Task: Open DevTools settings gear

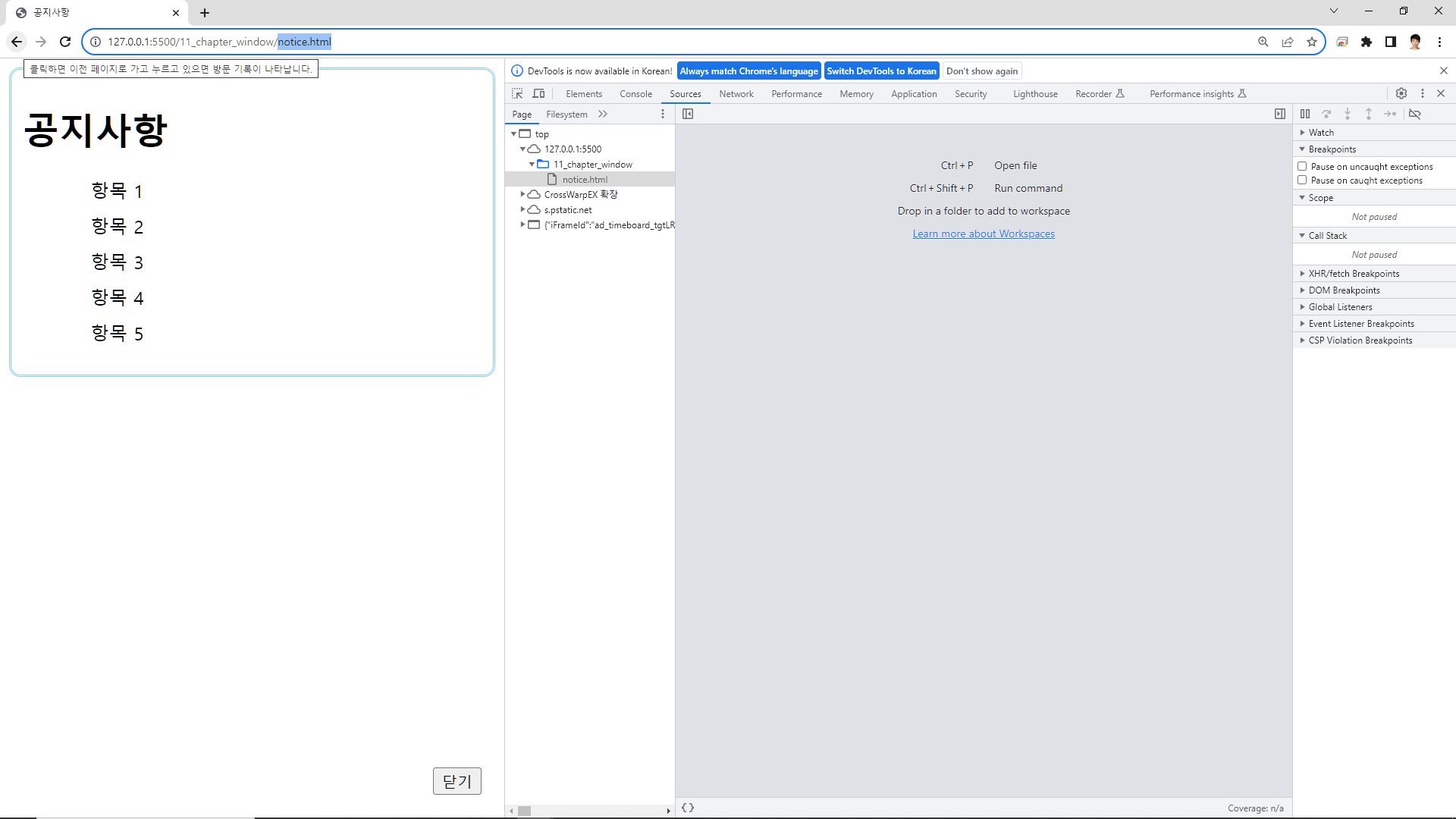Action: (1401, 93)
